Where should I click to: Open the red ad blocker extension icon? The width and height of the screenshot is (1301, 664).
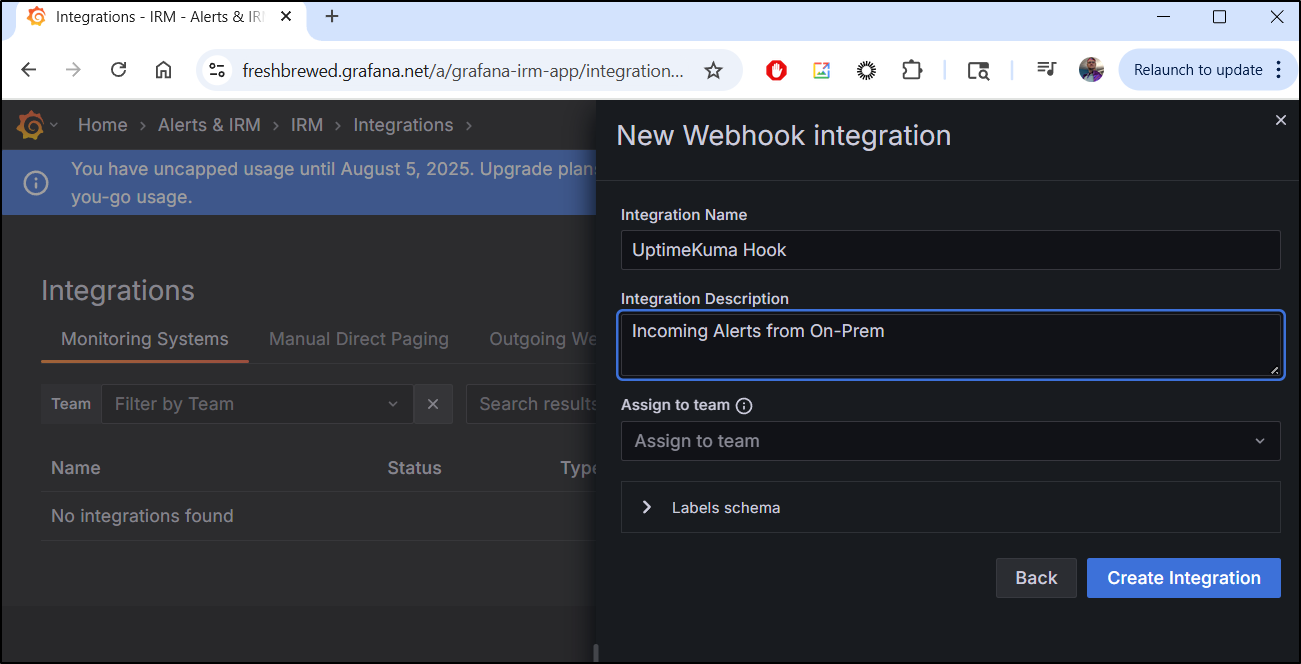click(776, 70)
